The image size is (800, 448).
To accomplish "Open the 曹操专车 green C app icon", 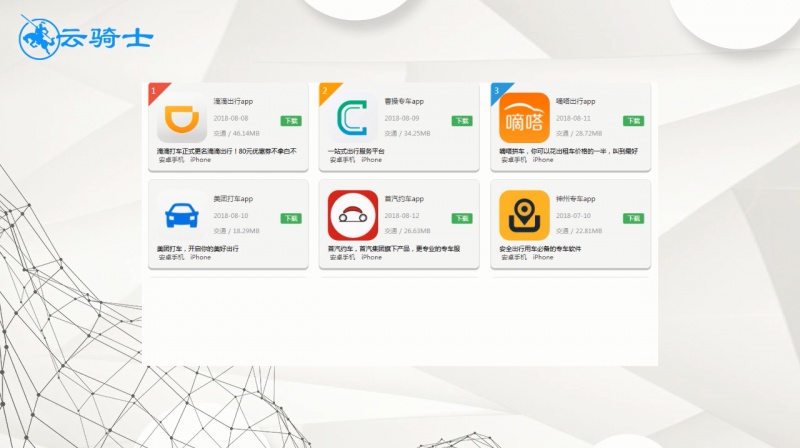I will click(353, 118).
